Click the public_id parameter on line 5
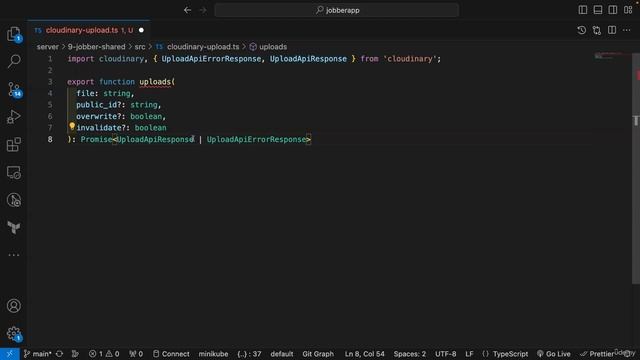 96,105
